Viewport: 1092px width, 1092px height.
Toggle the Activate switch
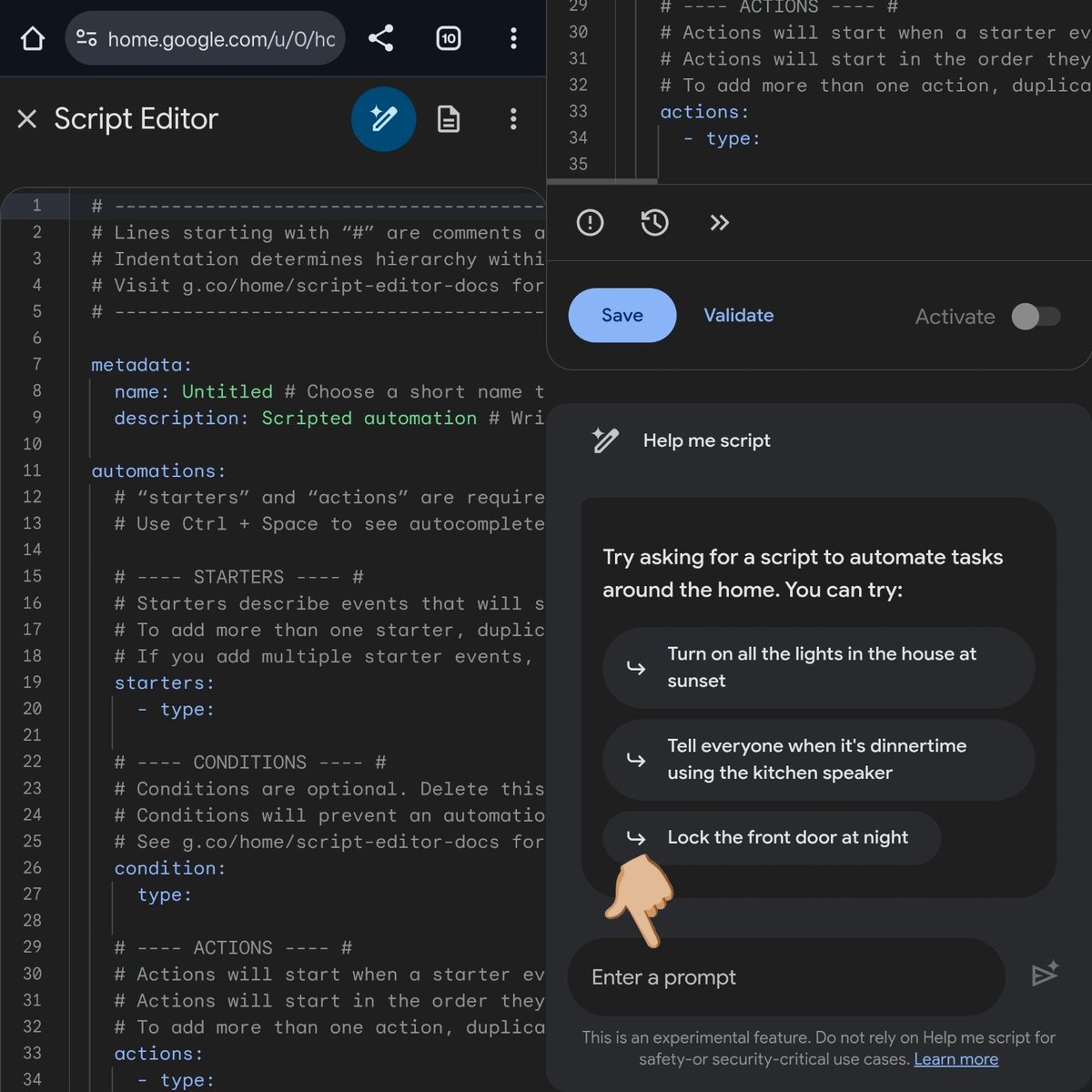[1036, 317]
